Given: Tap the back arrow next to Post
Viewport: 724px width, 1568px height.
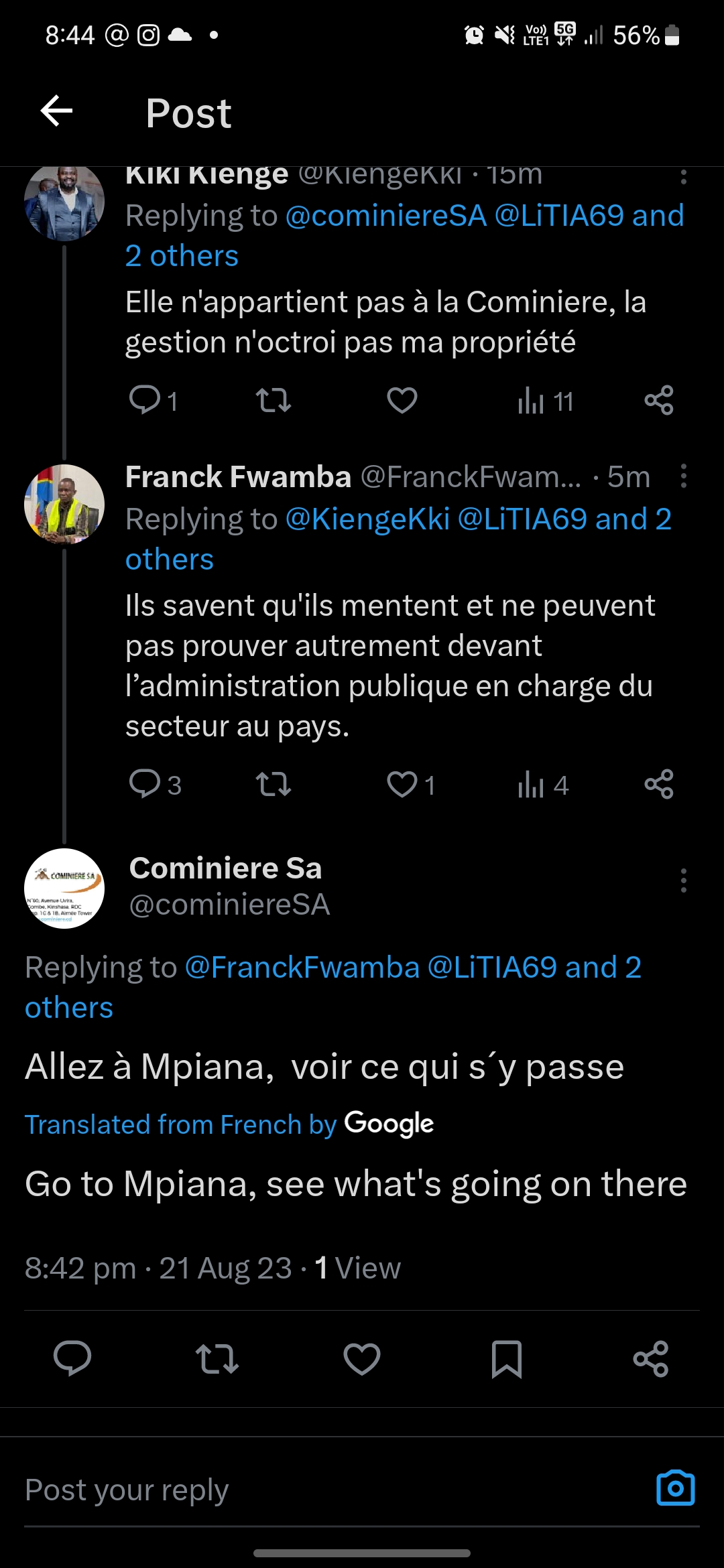Looking at the screenshot, I should [57, 111].
